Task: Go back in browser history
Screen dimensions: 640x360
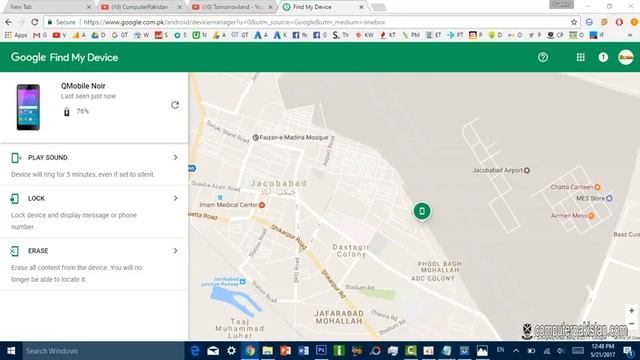Action: click(x=9, y=22)
